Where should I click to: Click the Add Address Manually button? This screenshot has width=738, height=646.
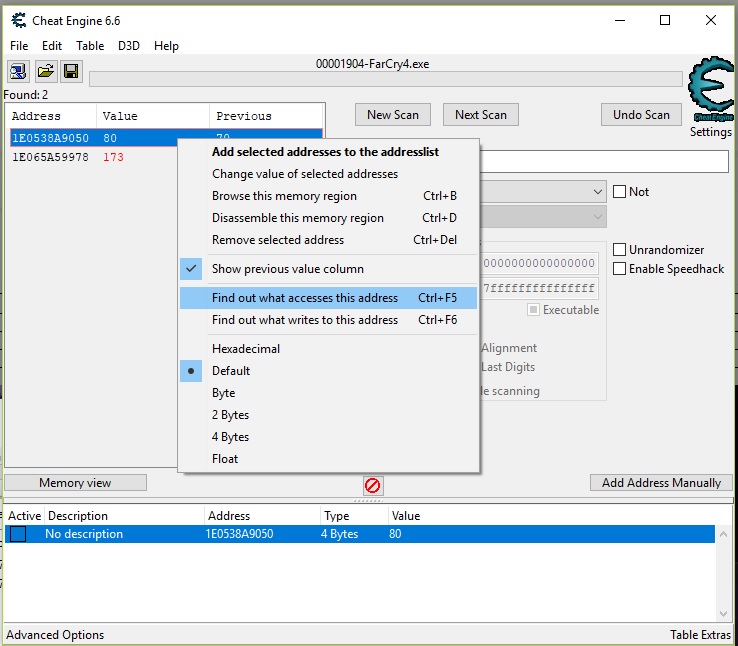661,483
